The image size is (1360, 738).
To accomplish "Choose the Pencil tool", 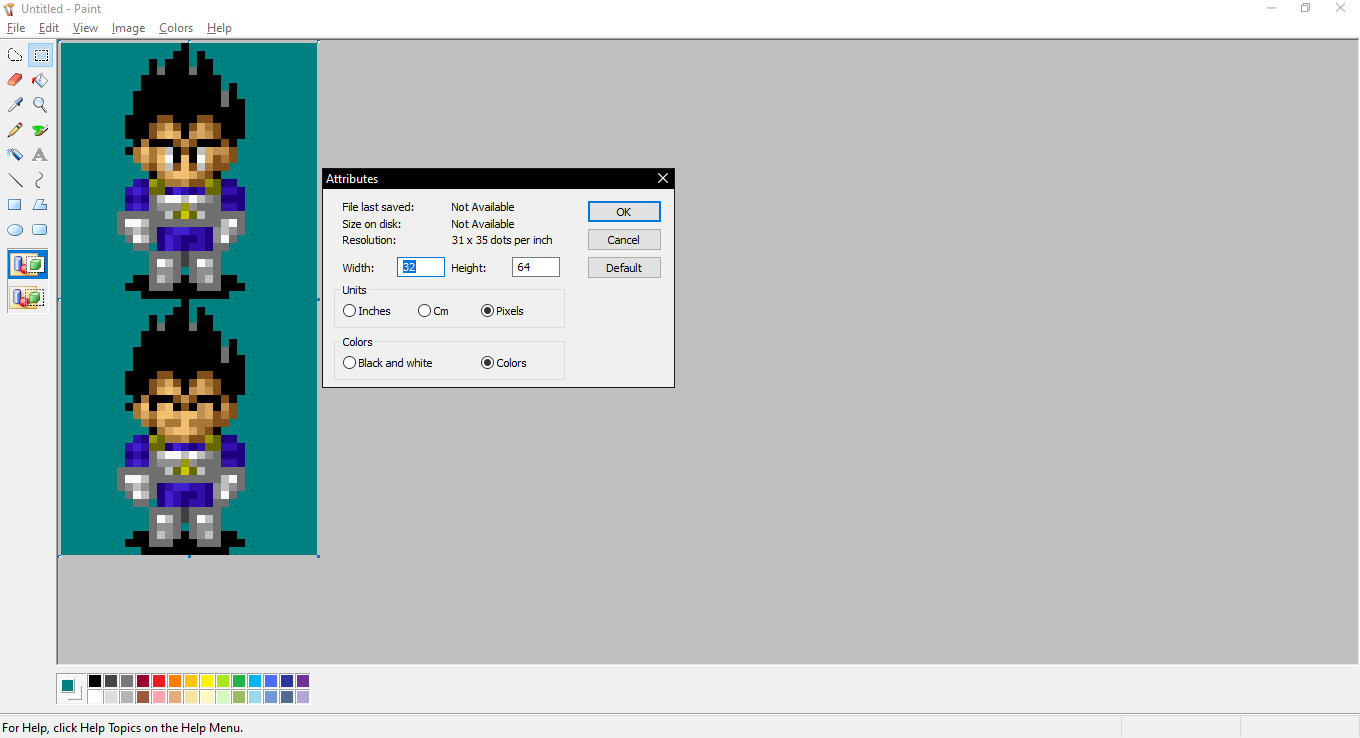I will tap(15, 130).
